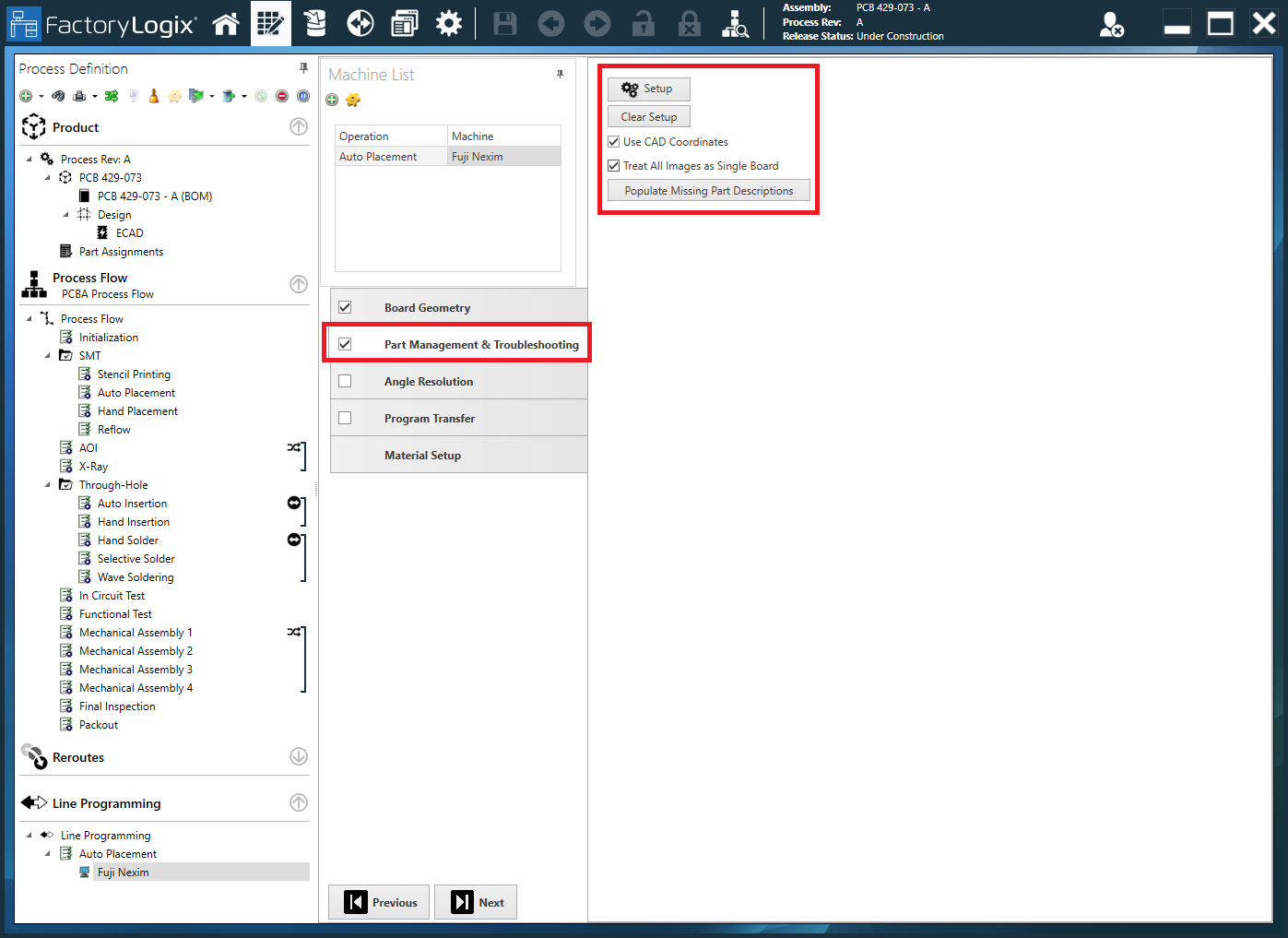Select the Board Geometry section

point(427,306)
